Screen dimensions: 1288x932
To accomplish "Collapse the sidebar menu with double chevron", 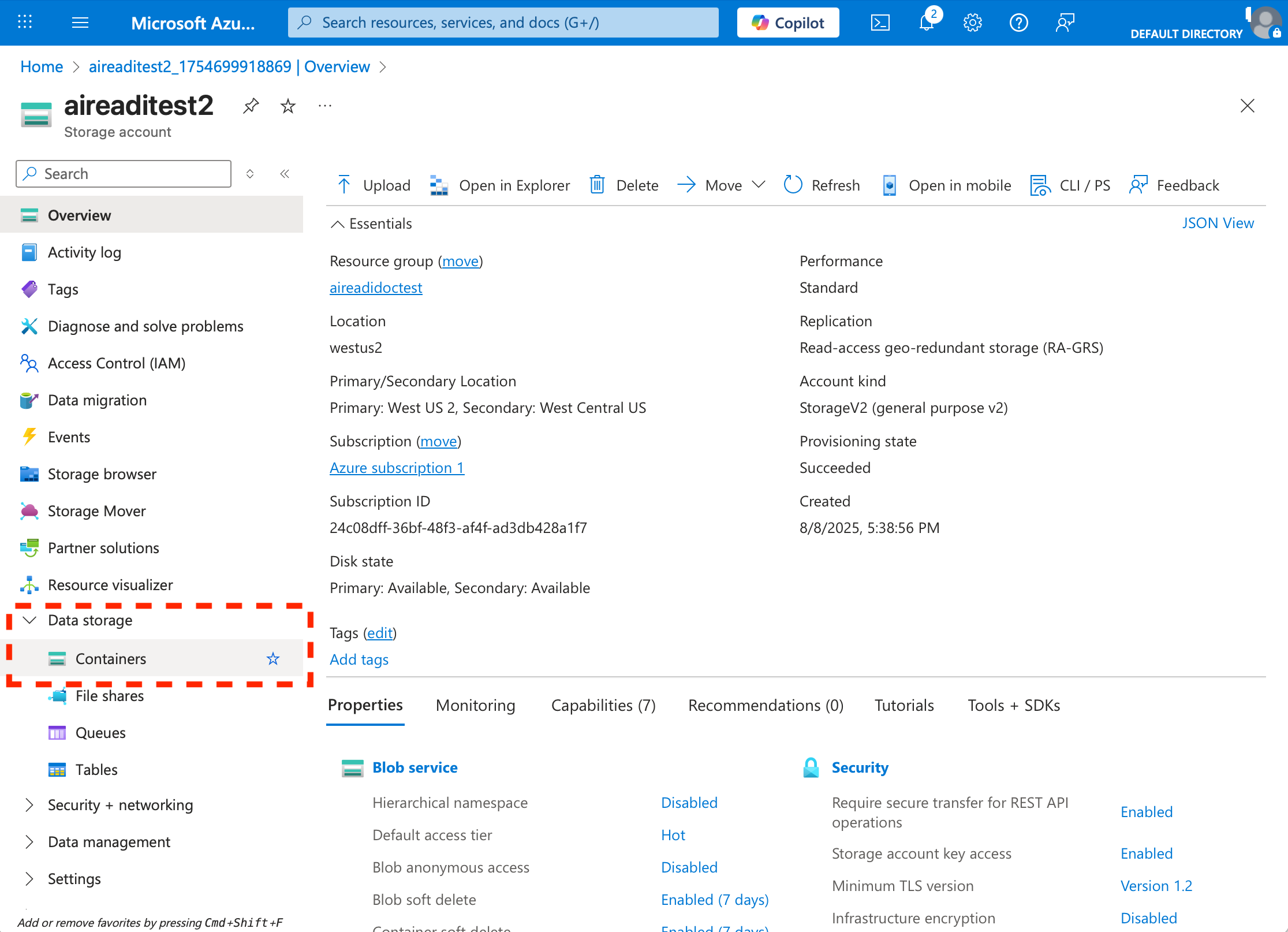I will coord(285,174).
